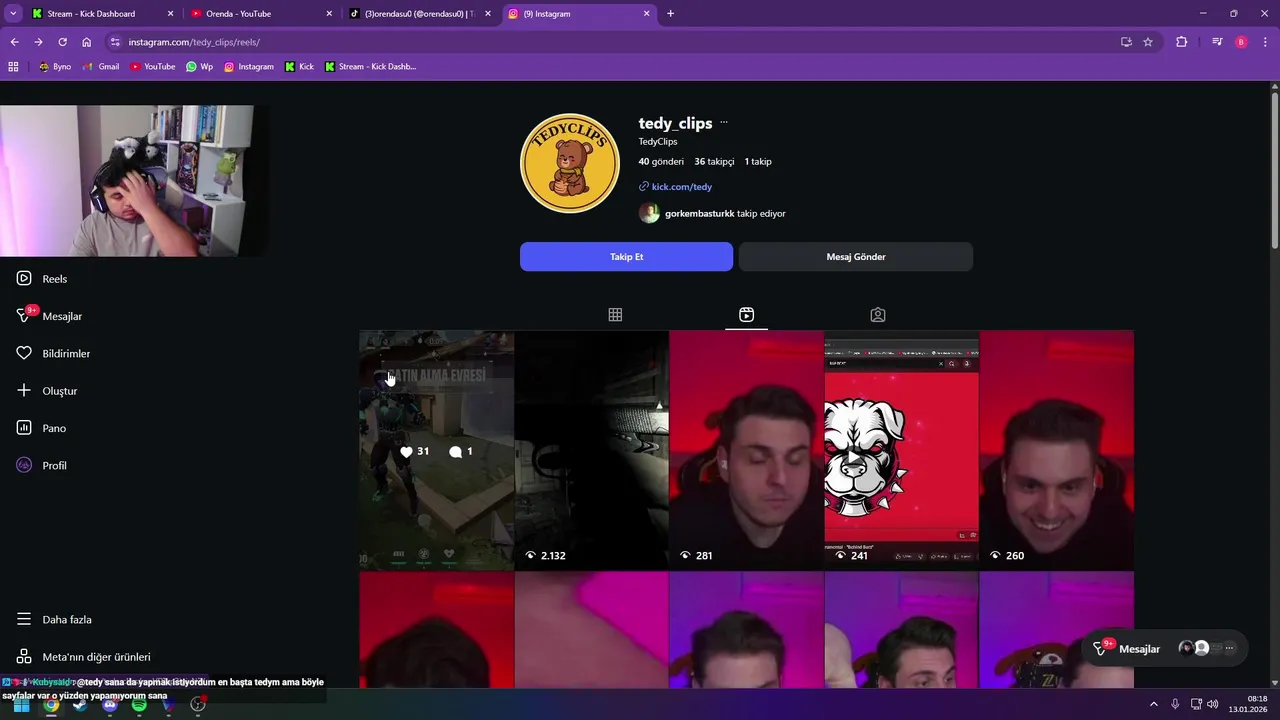1280x720 pixels.
Task: Go back in browser history
Action: point(14,42)
